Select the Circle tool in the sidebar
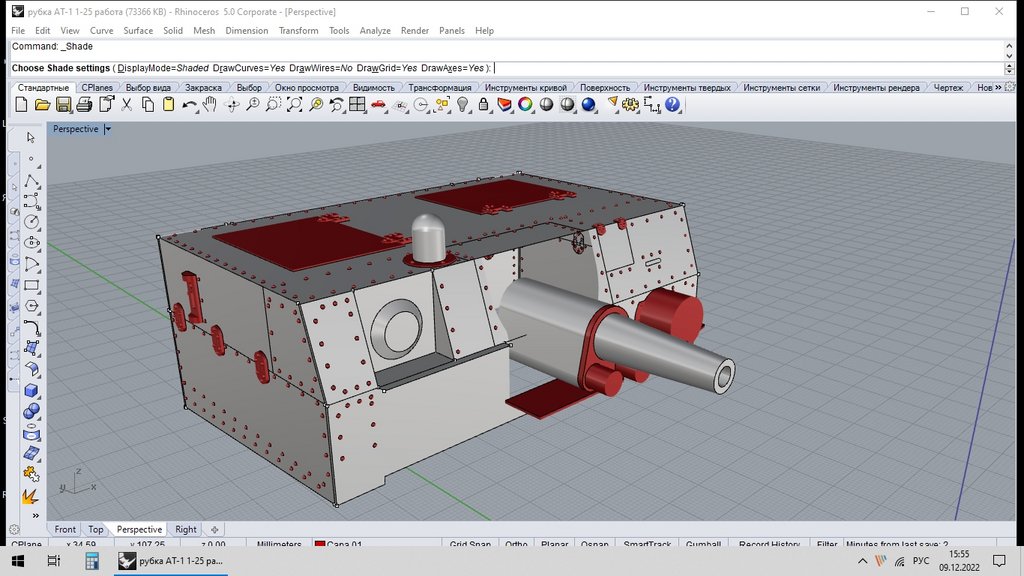The height and width of the screenshot is (576, 1024). point(31,222)
